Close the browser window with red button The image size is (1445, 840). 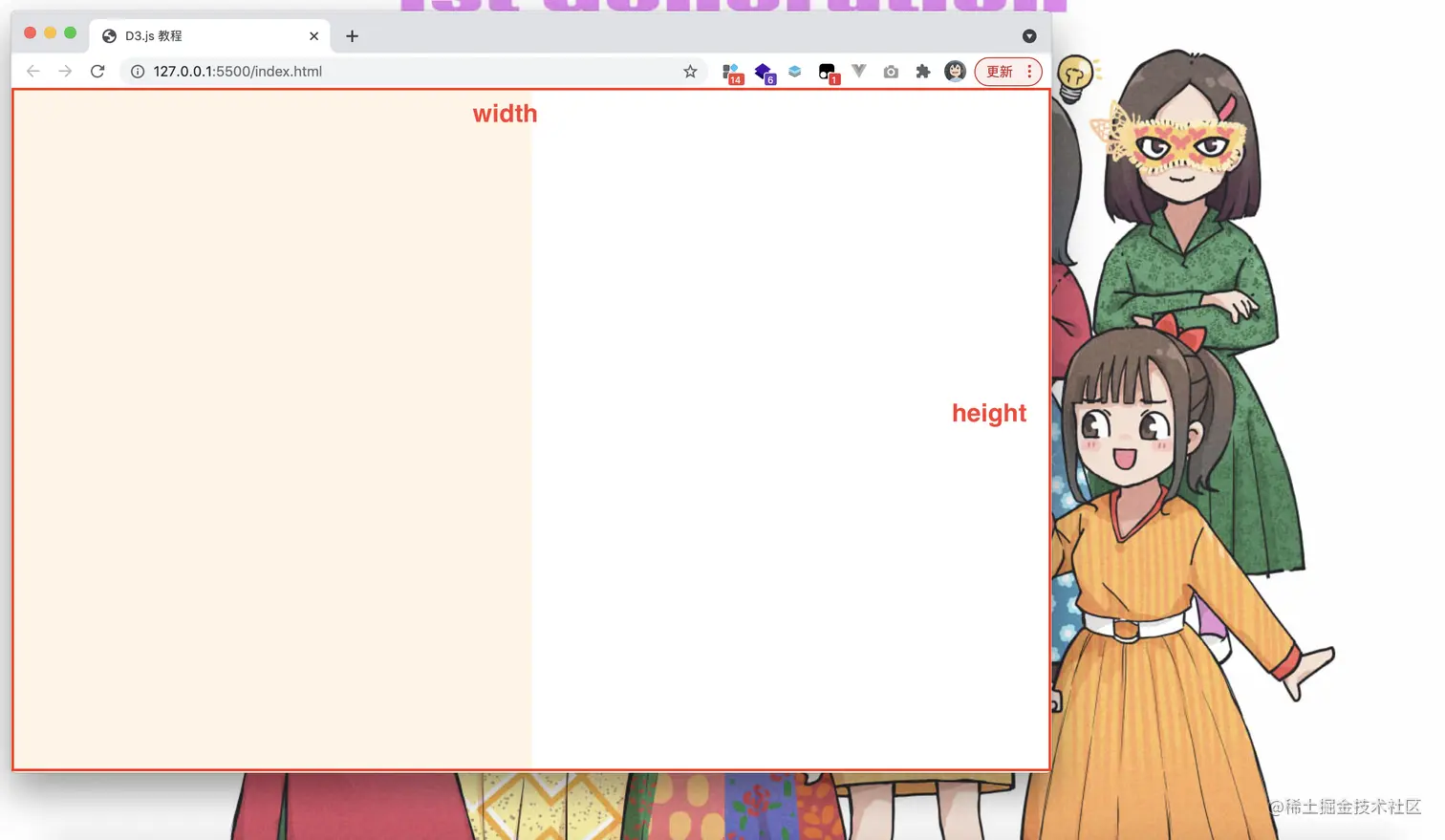[30, 33]
